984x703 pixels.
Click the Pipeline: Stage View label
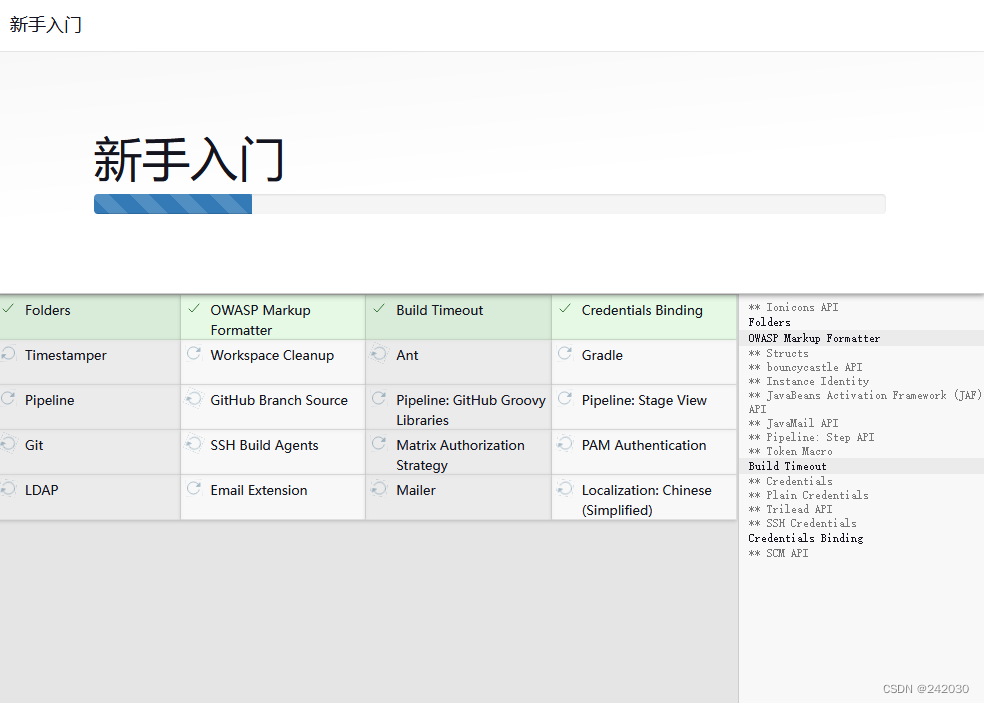(x=644, y=400)
